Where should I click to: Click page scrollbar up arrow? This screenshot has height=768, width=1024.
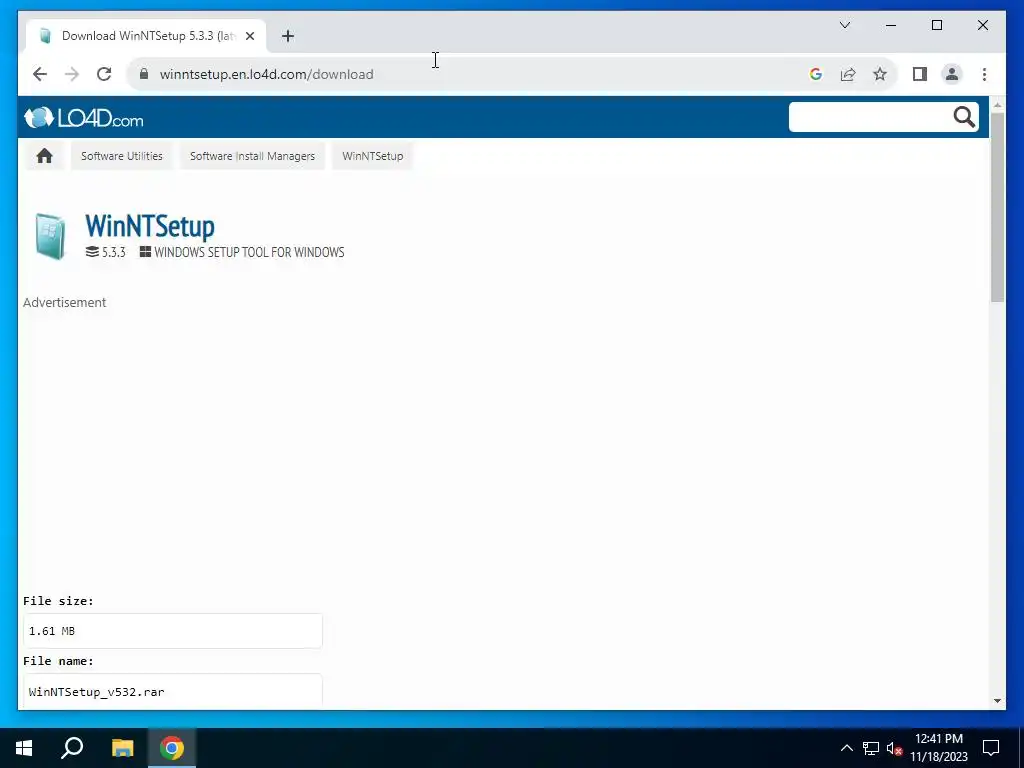tap(997, 104)
